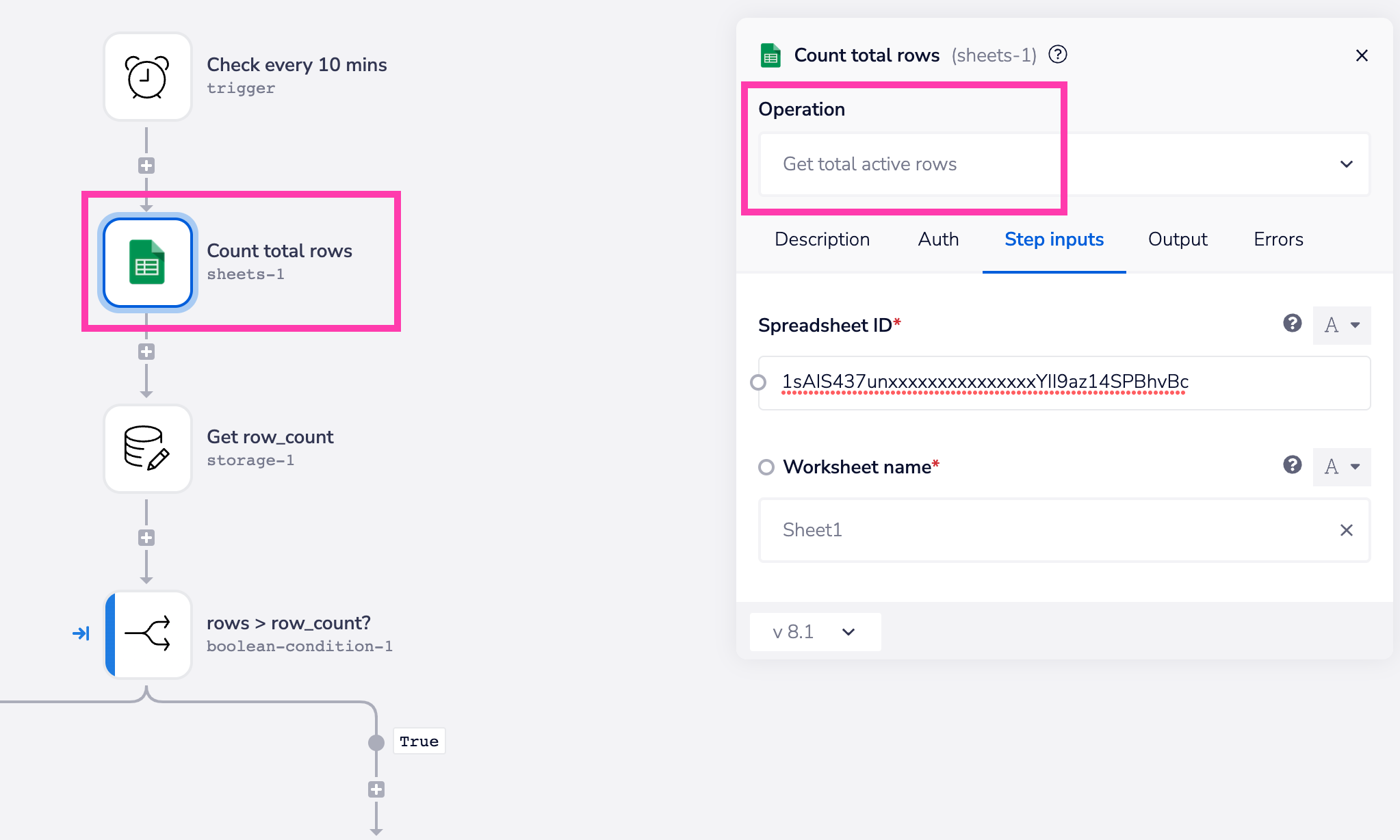
Task: Select the Google Sheets step icon
Action: [147, 263]
